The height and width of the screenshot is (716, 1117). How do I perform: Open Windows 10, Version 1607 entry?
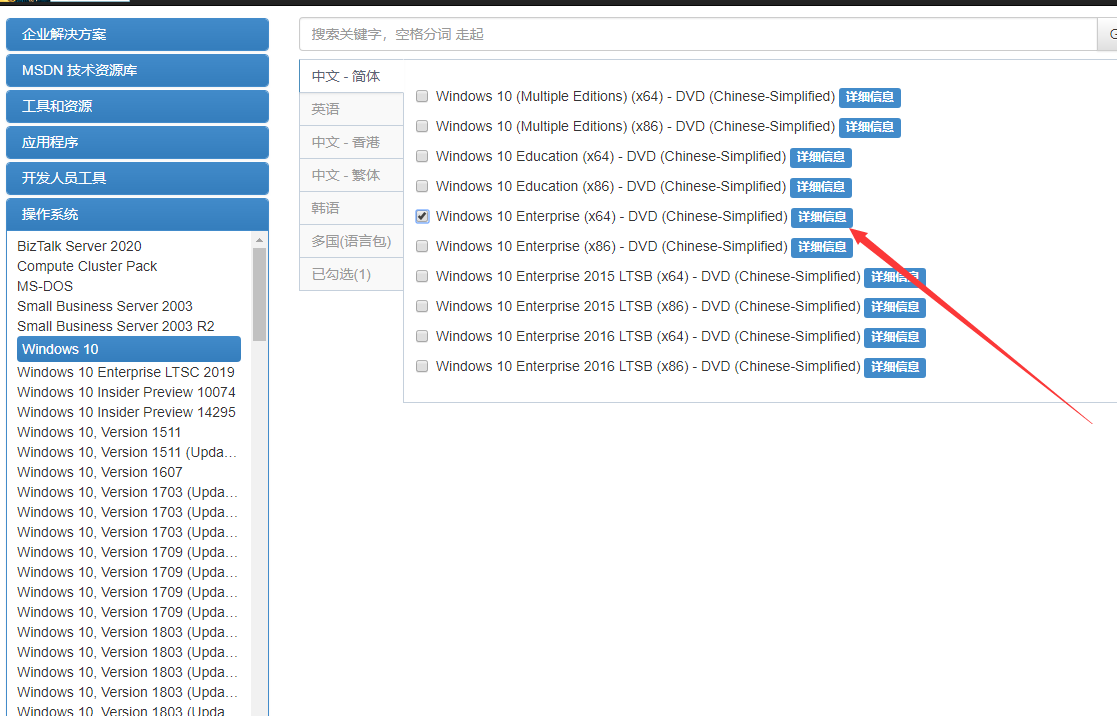tap(100, 472)
